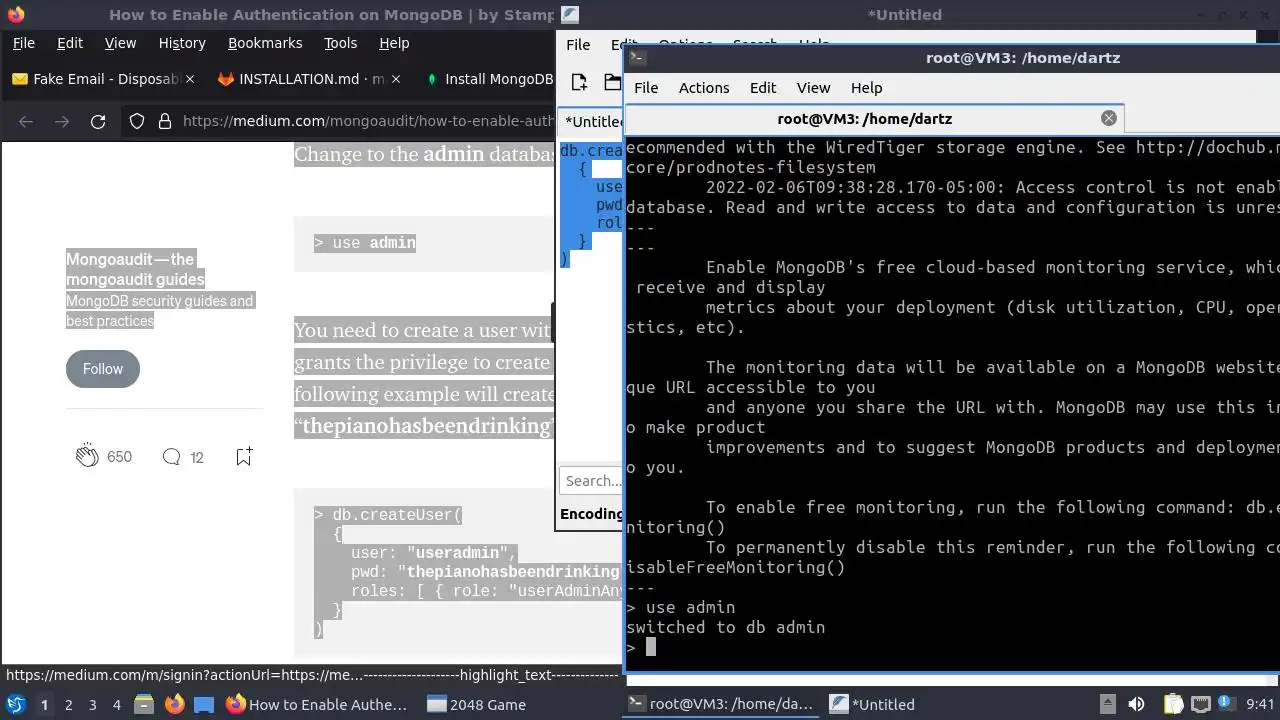Open Firefox Help menu
This screenshot has height=720, width=1280.
(x=394, y=43)
